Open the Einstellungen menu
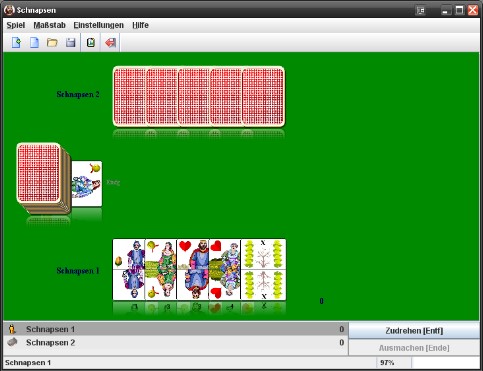This screenshot has height=371, width=483. 98,25
